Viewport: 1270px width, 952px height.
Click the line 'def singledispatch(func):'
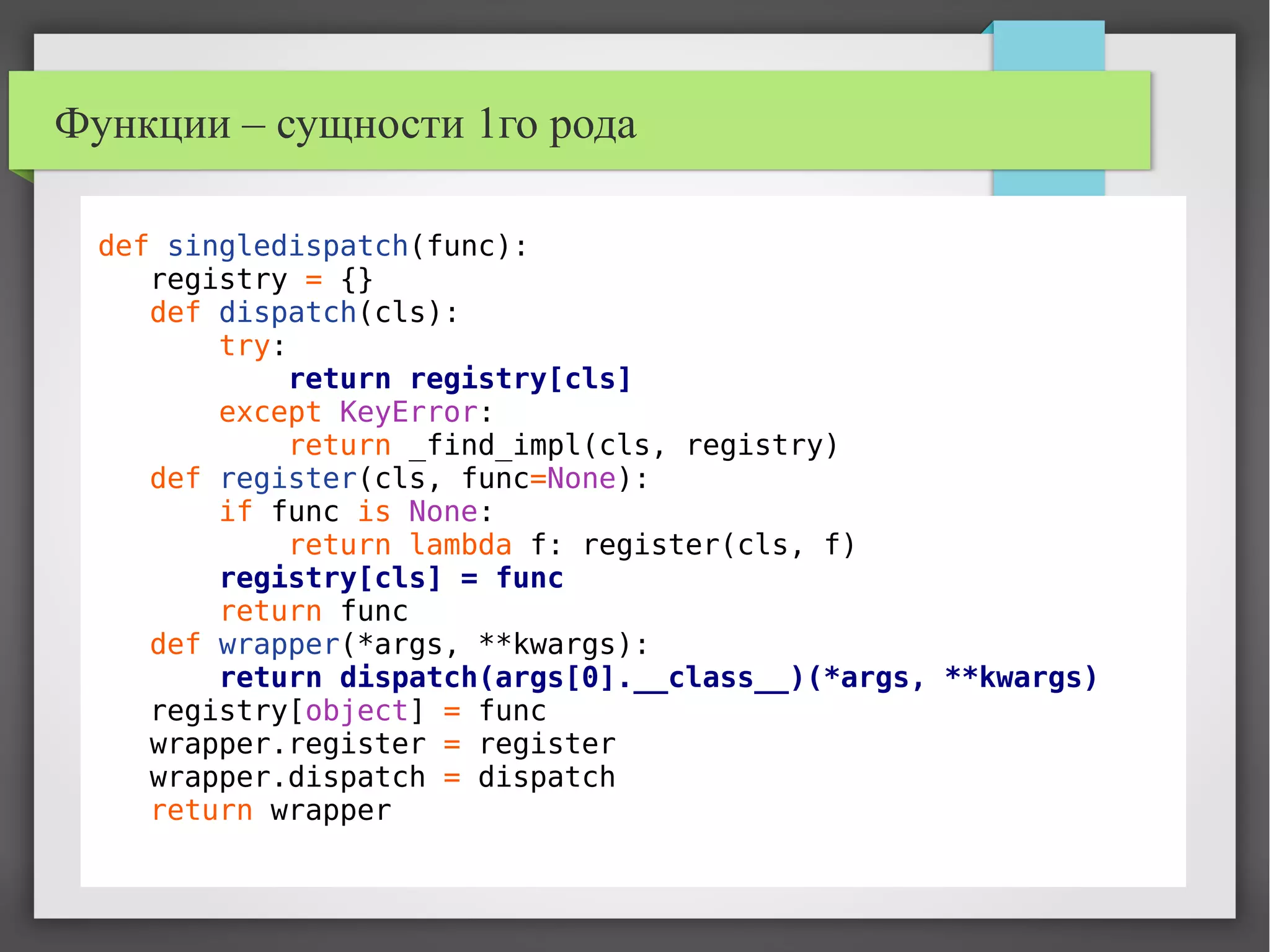(x=313, y=246)
